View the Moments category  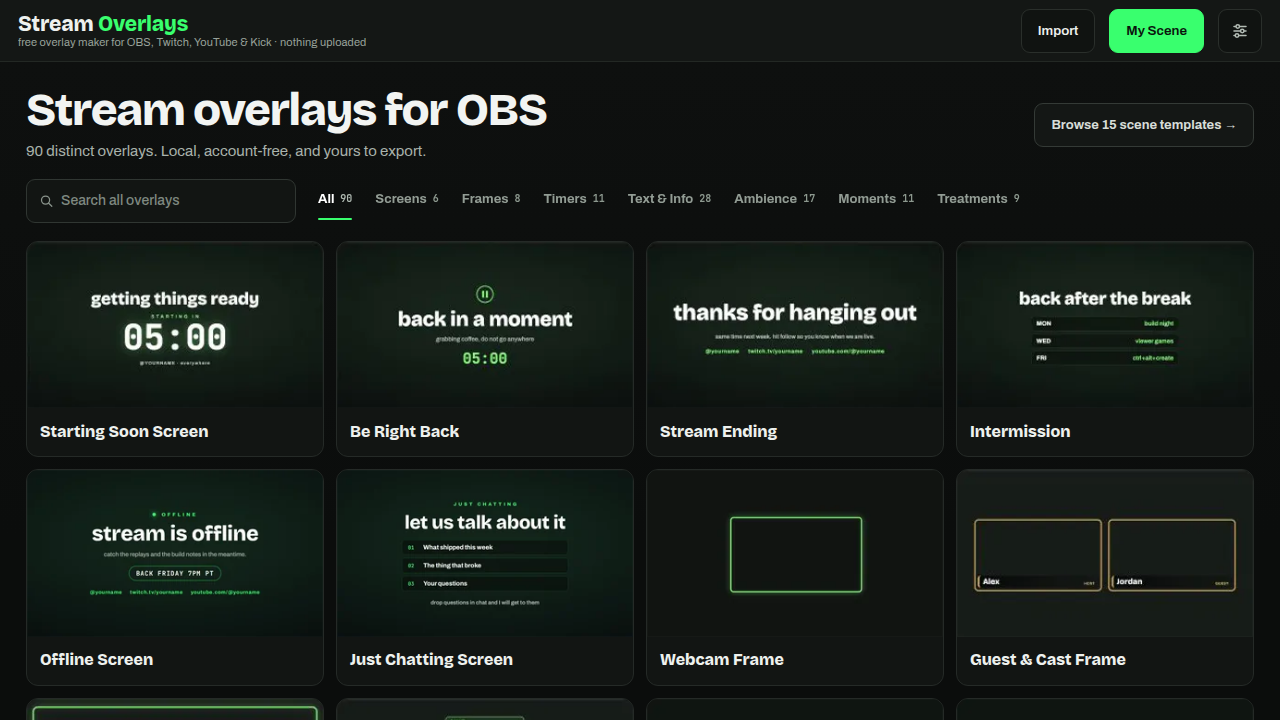(876, 199)
